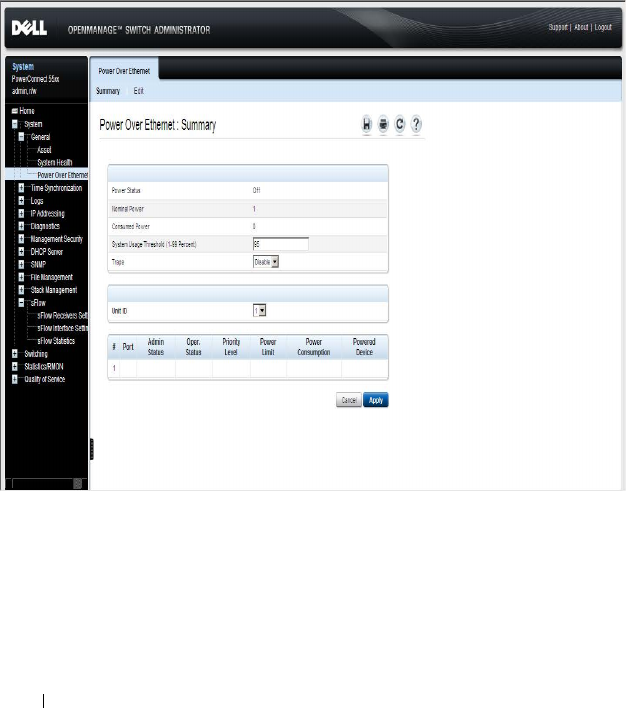Expand the Stack Management node
Screen dimensions: 641x708
(x=21, y=290)
